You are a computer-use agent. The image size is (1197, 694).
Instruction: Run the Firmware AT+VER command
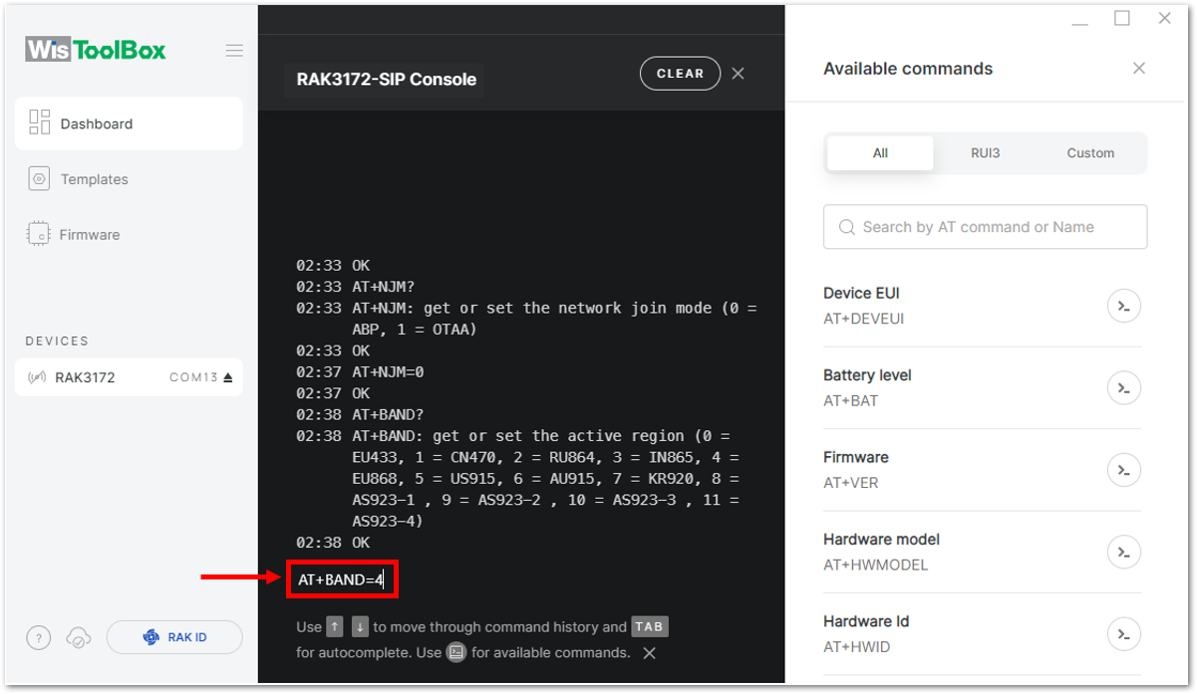pos(1124,470)
